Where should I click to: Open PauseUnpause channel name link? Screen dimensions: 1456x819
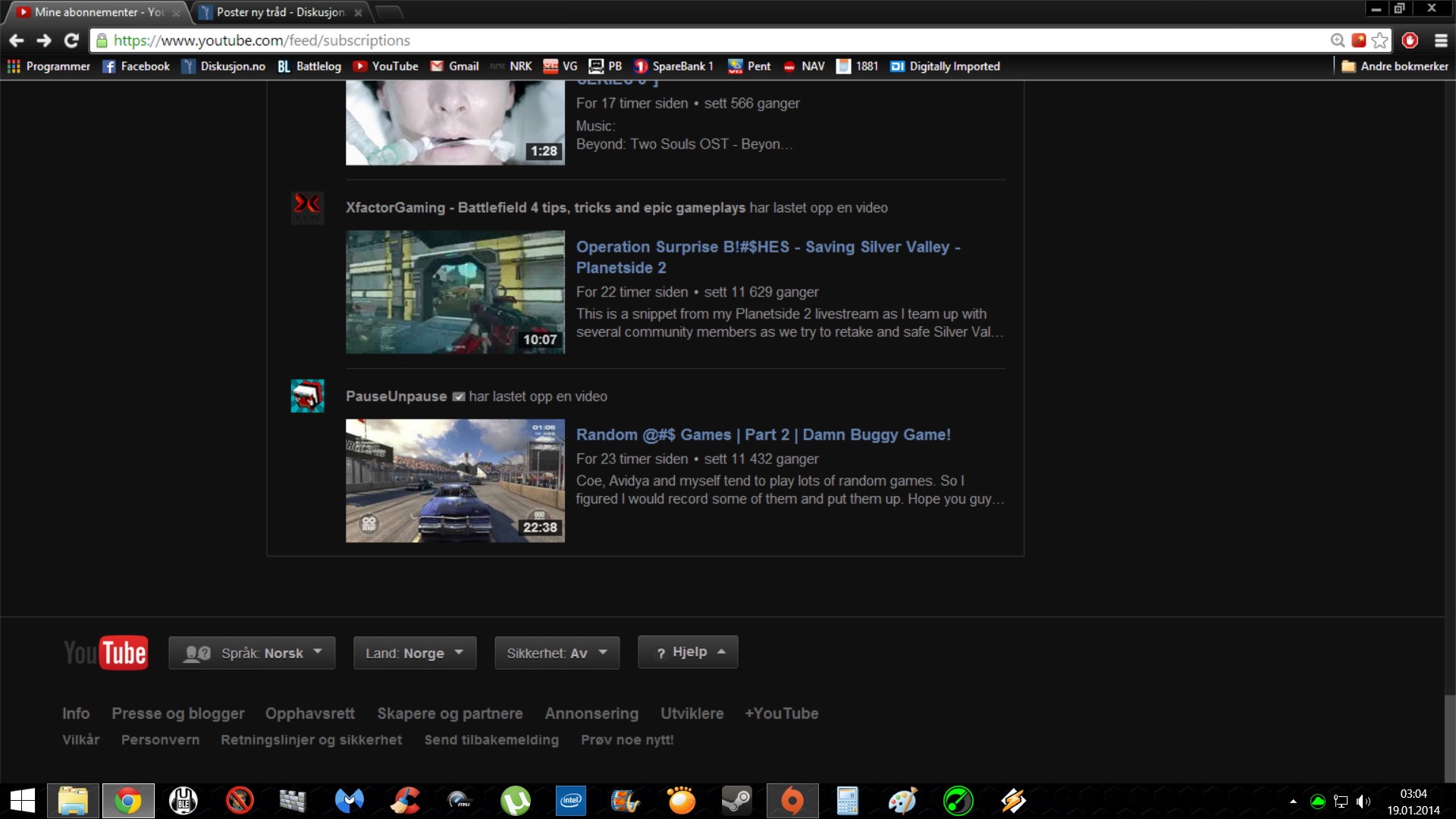coord(396,397)
